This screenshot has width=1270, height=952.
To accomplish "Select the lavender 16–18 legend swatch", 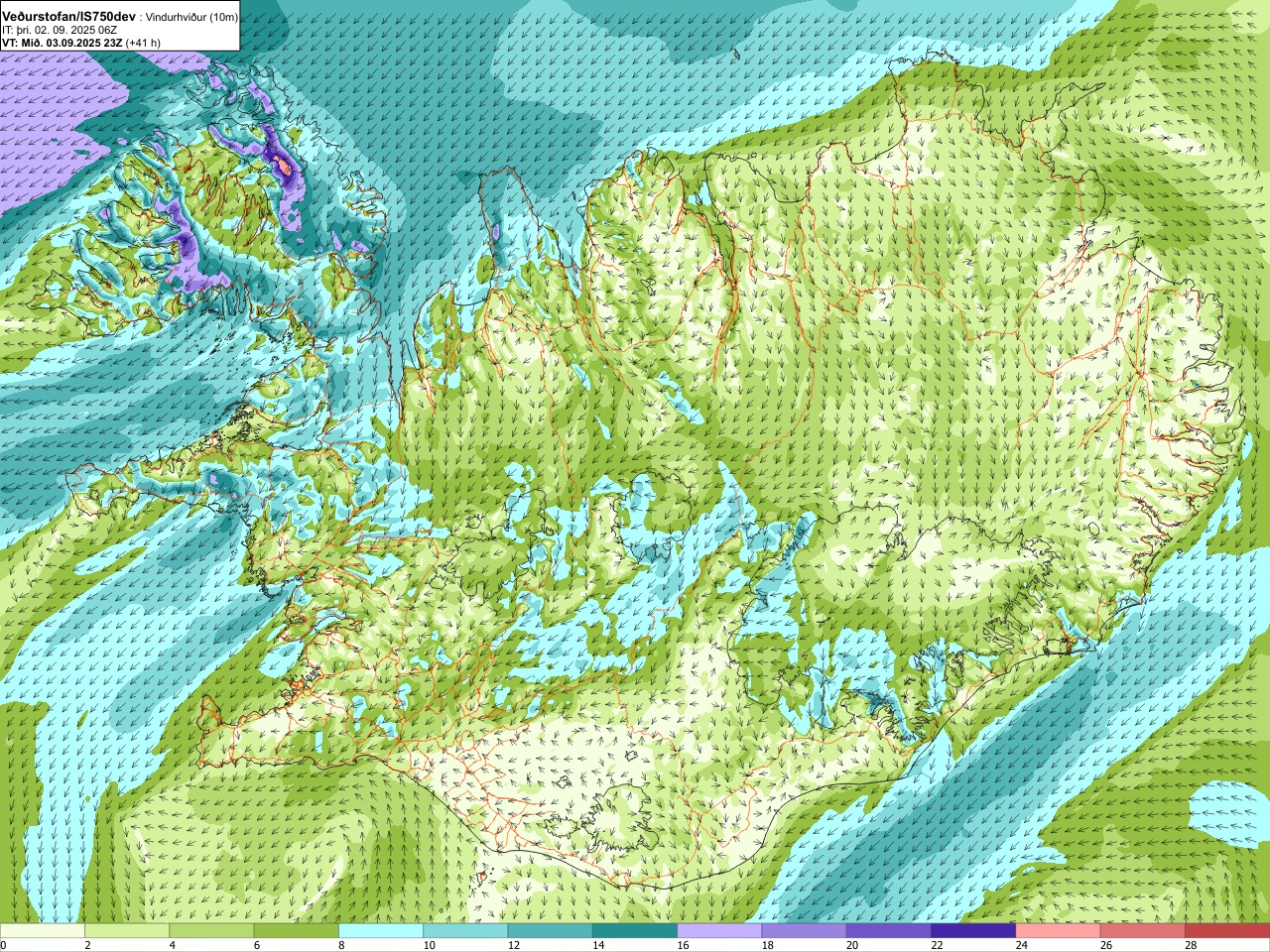I will coord(719,931).
